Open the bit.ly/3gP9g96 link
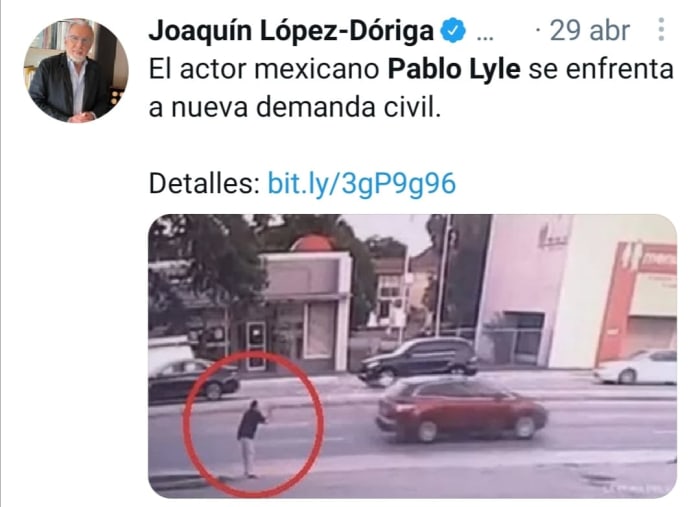The image size is (700, 507). tap(362, 183)
